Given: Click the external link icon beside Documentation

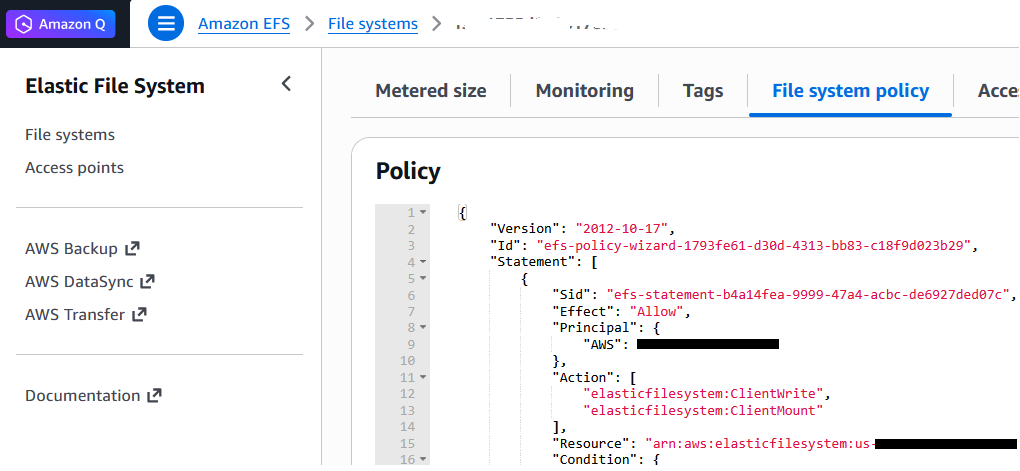Looking at the screenshot, I should click(x=154, y=396).
